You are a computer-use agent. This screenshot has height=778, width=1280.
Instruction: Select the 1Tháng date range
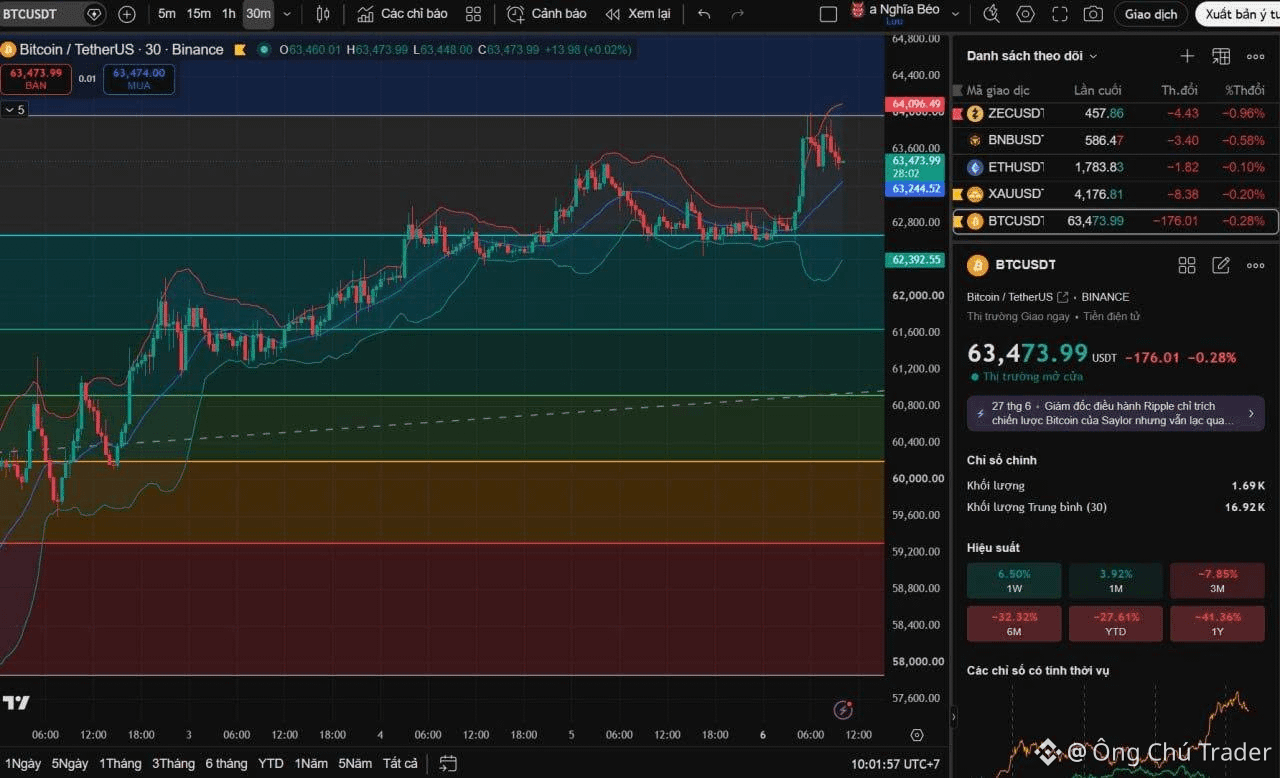pos(120,763)
